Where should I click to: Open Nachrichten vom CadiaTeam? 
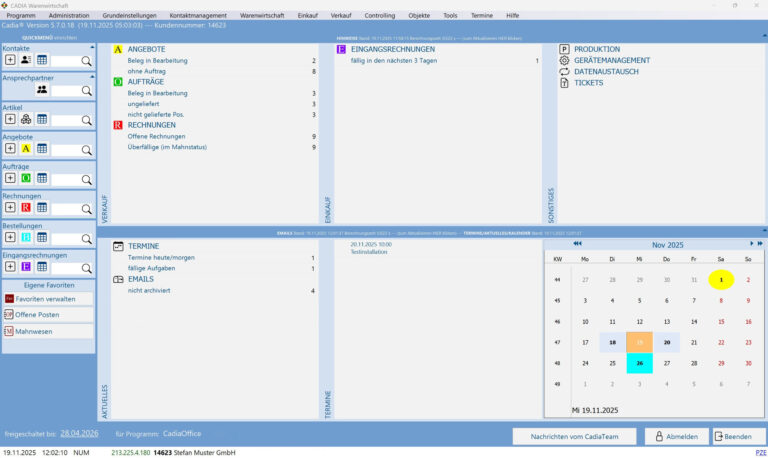point(574,436)
